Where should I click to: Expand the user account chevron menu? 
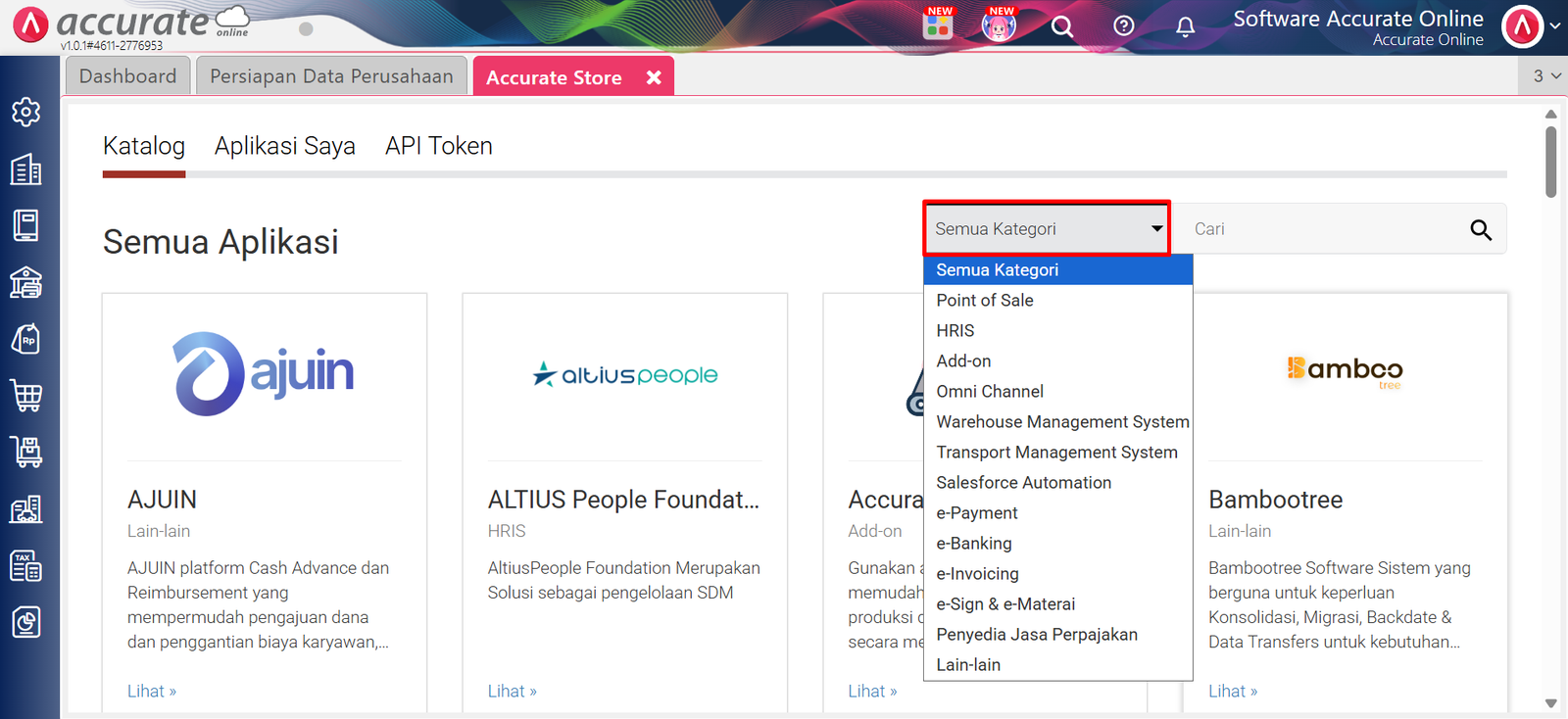pos(1554,26)
